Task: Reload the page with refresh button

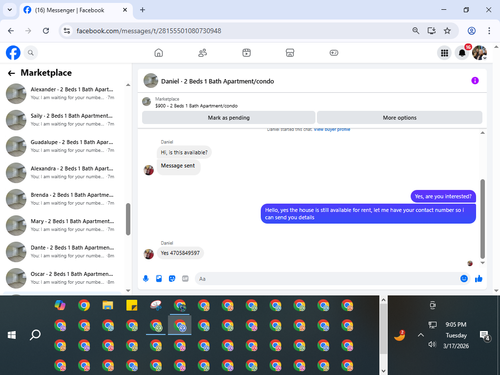Action: pyautogui.click(x=46, y=31)
